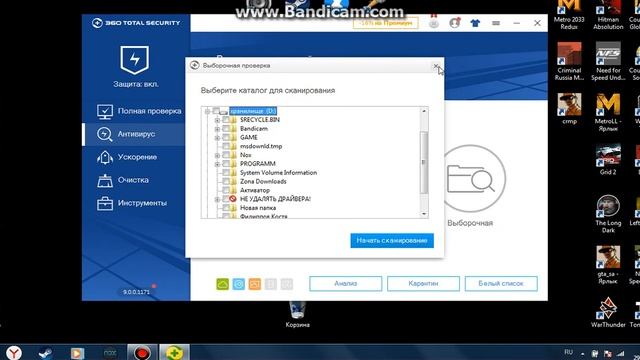Expand the GAME folder node
This screenshot has width=640, height=360.
coord(217,138)
